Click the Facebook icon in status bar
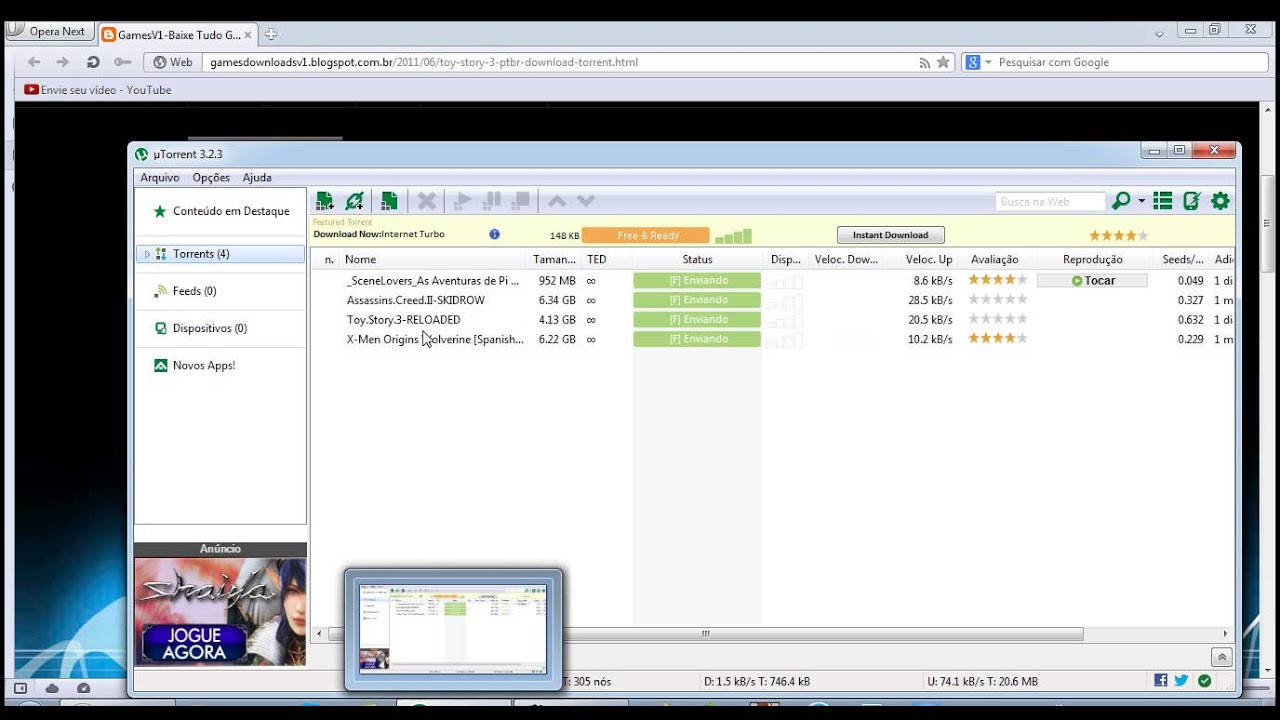The image size is (1280, 720). coord(1160,680)
